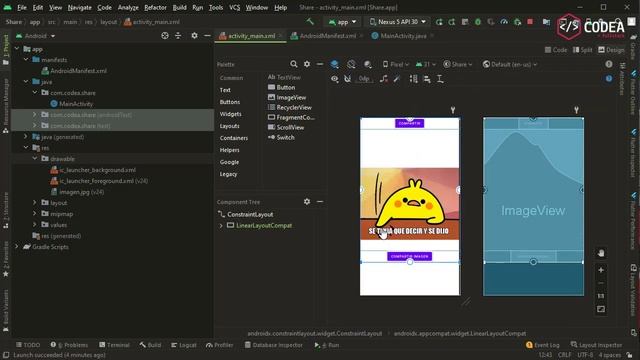
Task: Click project panel collapse all icon
Action: tap(178, 36)
